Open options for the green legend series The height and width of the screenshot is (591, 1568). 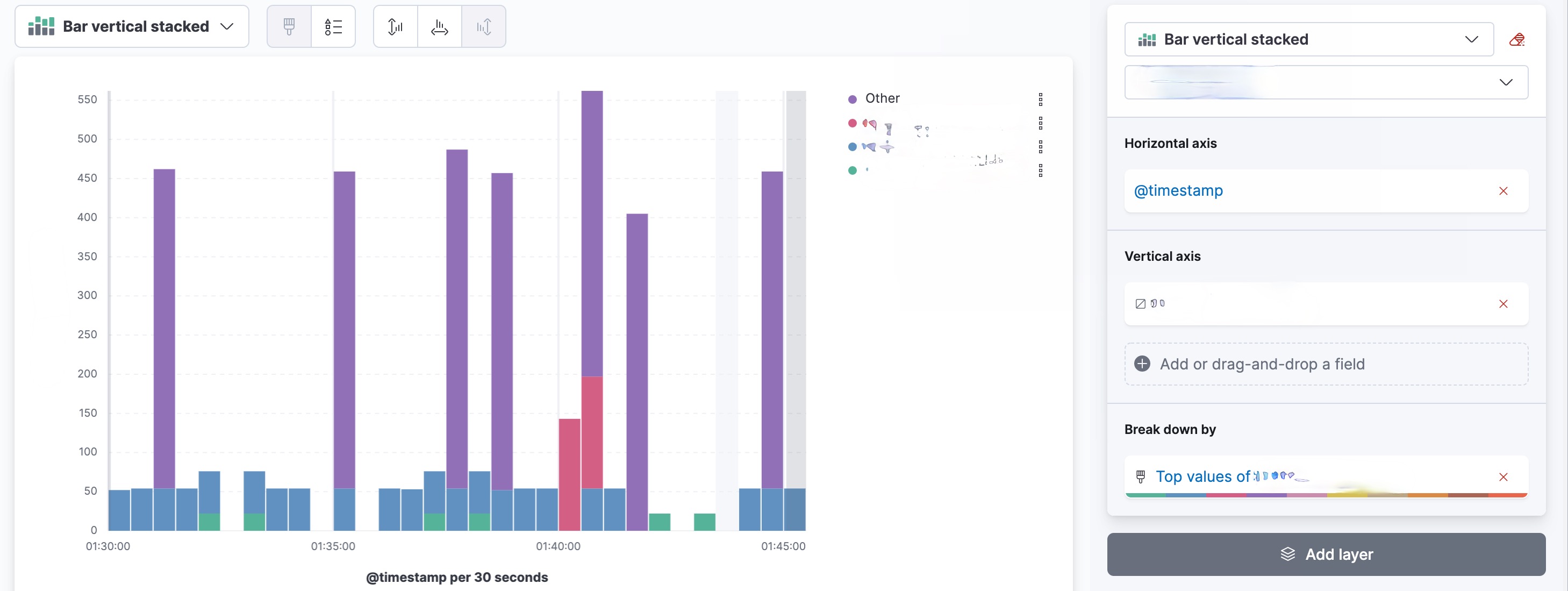1040,170
